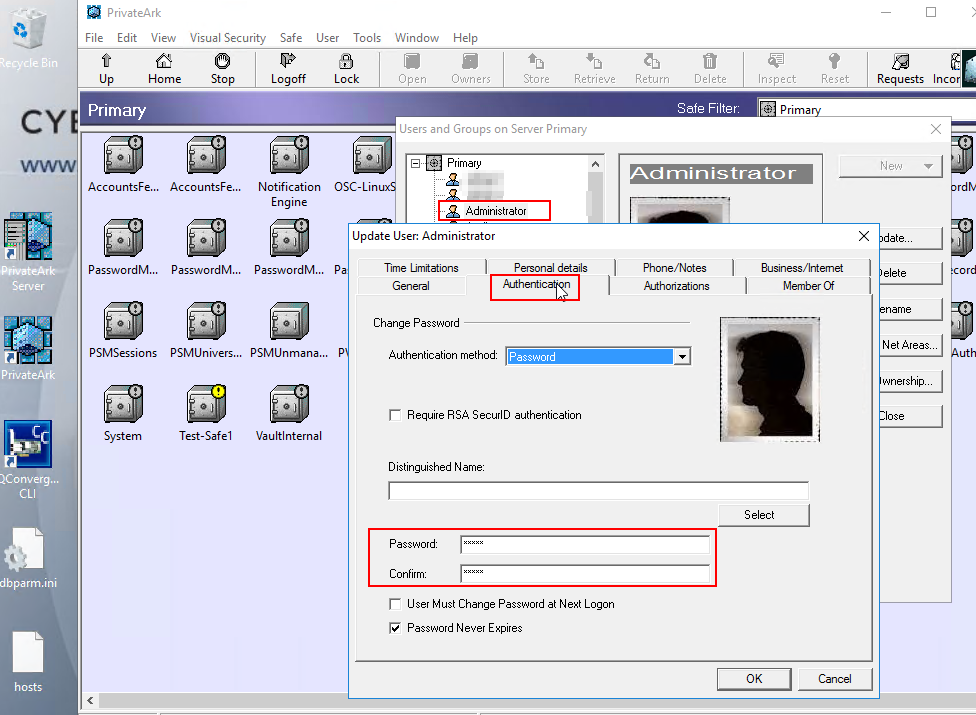Click the Return toolbar icon
The height and width of the screenshot is (715, 976).
[652, 69]
